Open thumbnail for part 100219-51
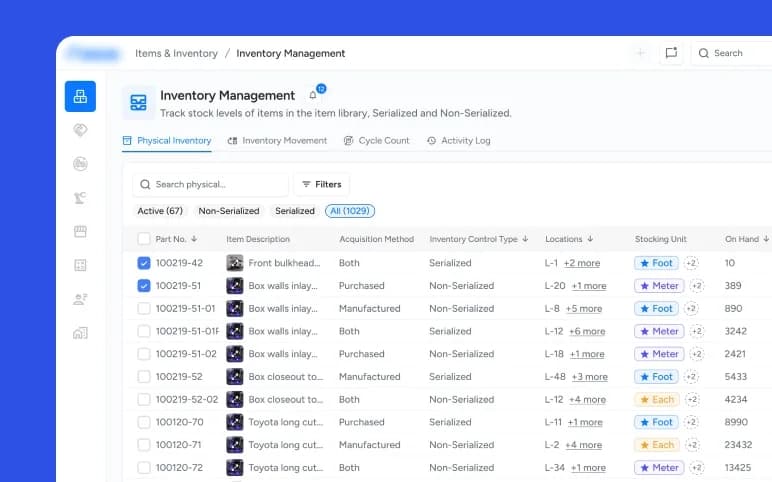 pos(235,286)
